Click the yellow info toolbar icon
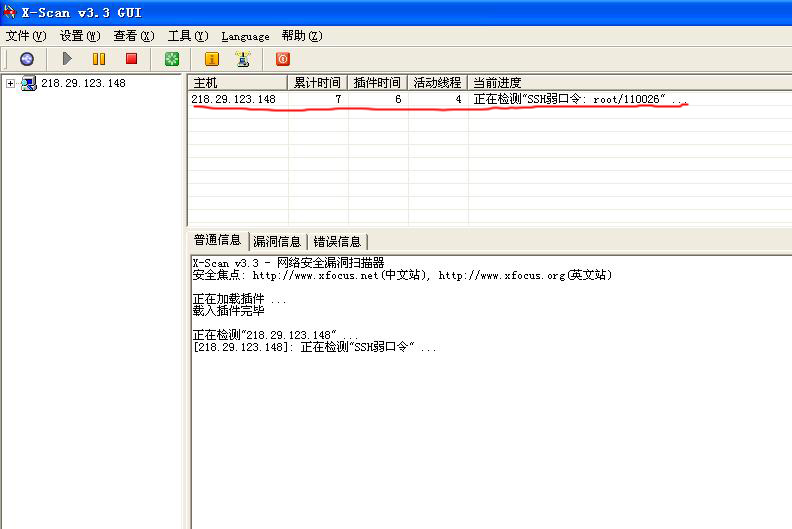This screenshot has height=529, width=792. pos(212,59)
